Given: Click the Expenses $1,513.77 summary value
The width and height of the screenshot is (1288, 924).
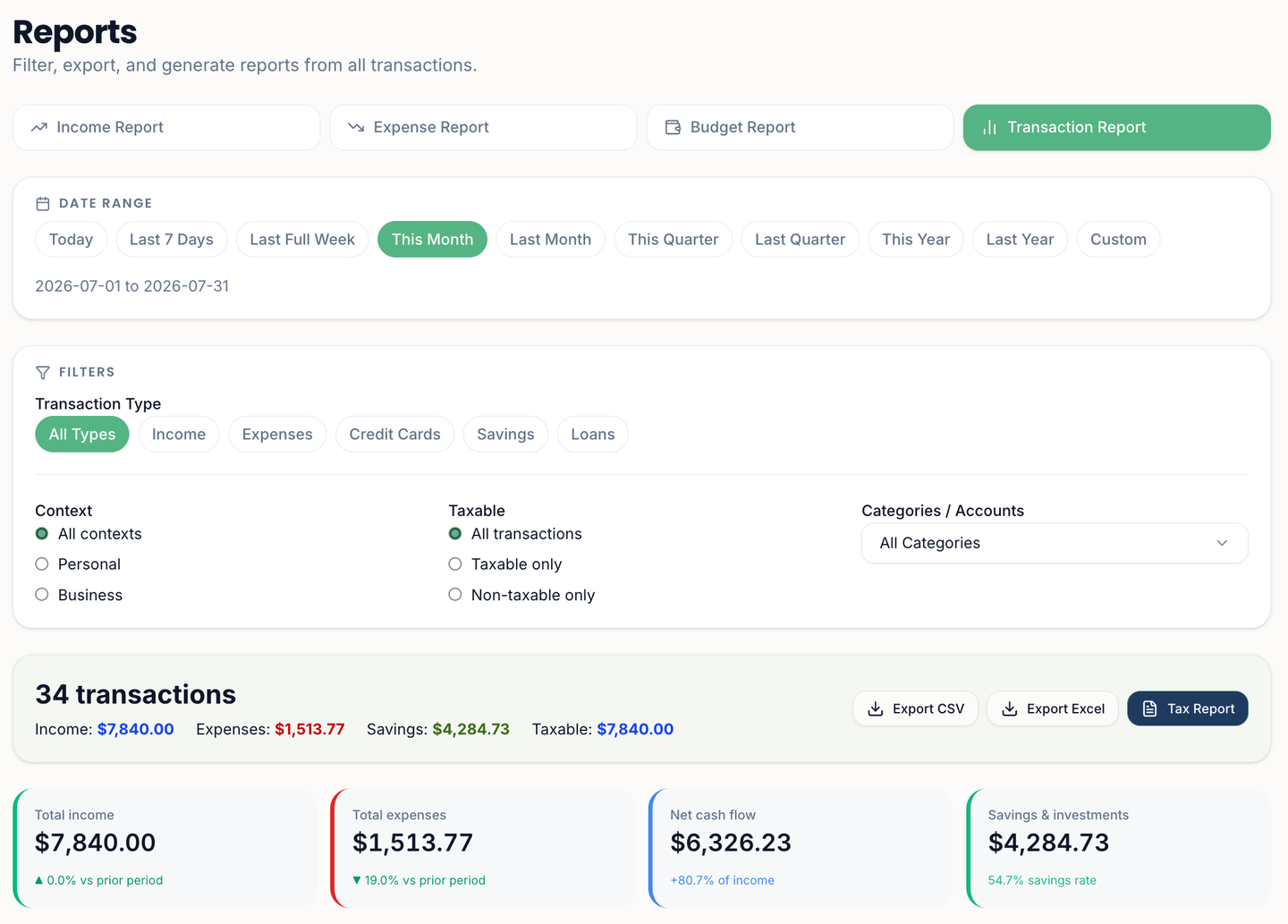Looking at the screenshot, I should (x=309, y=729).
